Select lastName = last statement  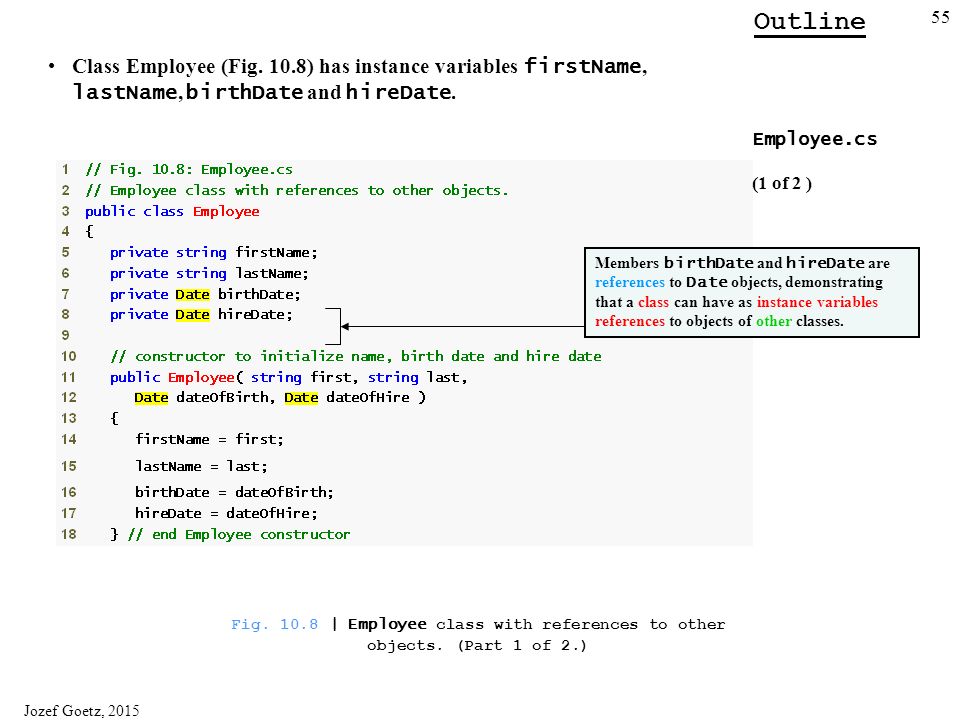(201, 467)
